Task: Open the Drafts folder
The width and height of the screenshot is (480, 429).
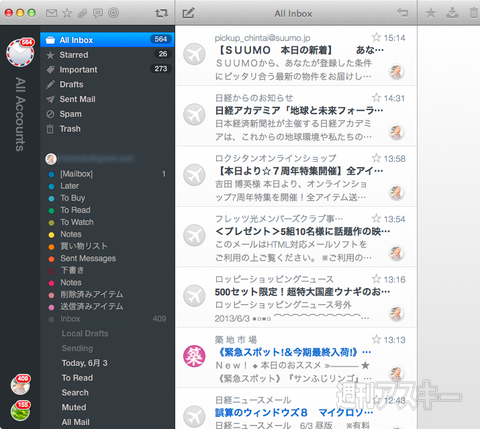Action: [x=107, y=84]
